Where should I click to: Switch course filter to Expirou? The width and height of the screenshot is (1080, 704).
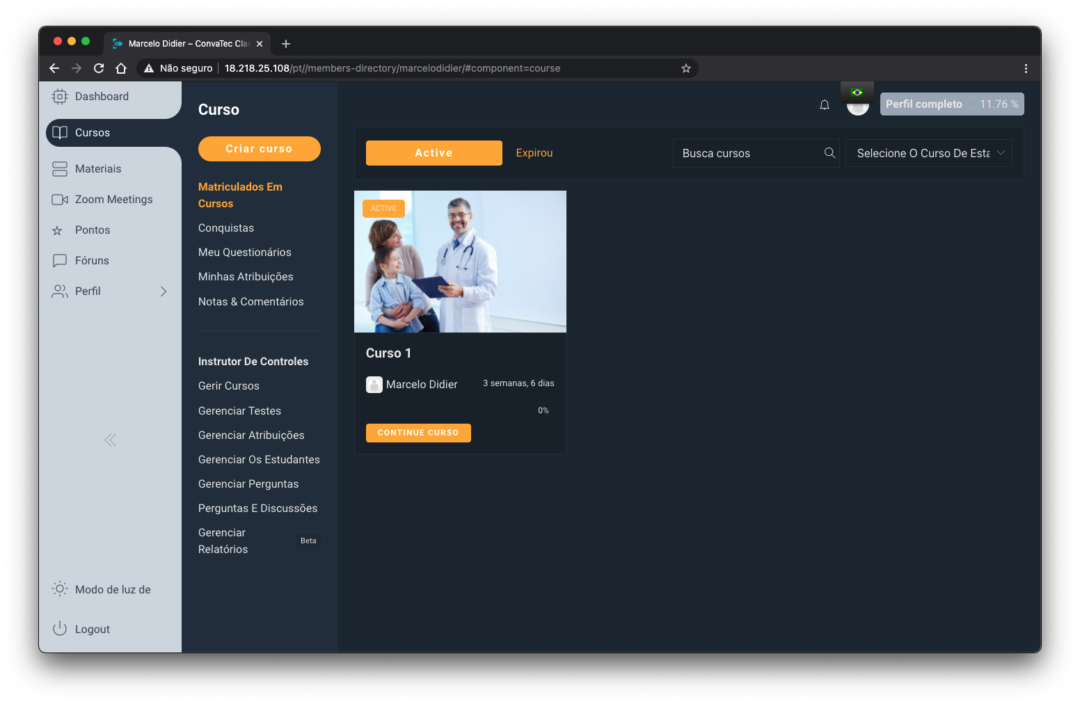click(x=533, y=152)
